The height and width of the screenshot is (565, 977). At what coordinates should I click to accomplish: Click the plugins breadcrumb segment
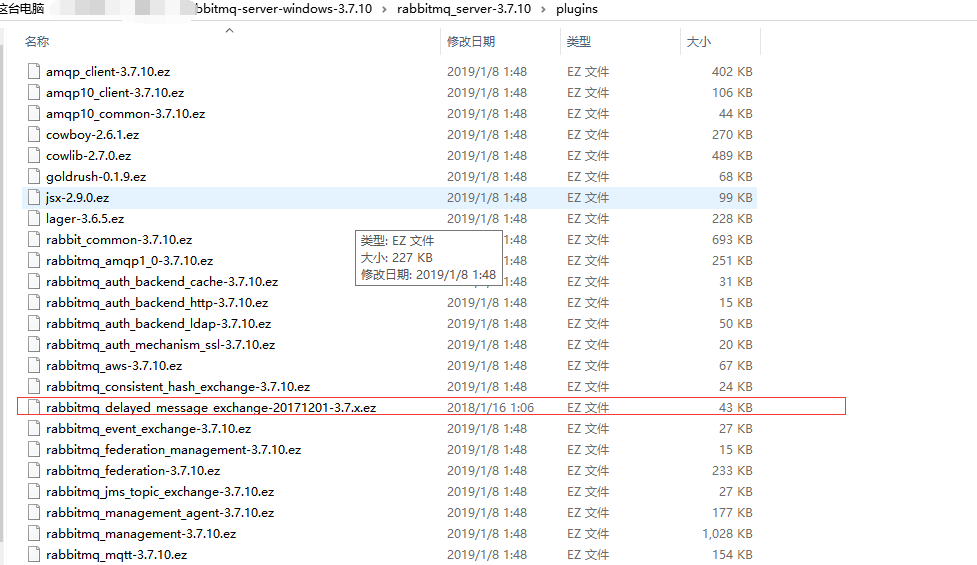pyautogui.click(x=577, y=9)
